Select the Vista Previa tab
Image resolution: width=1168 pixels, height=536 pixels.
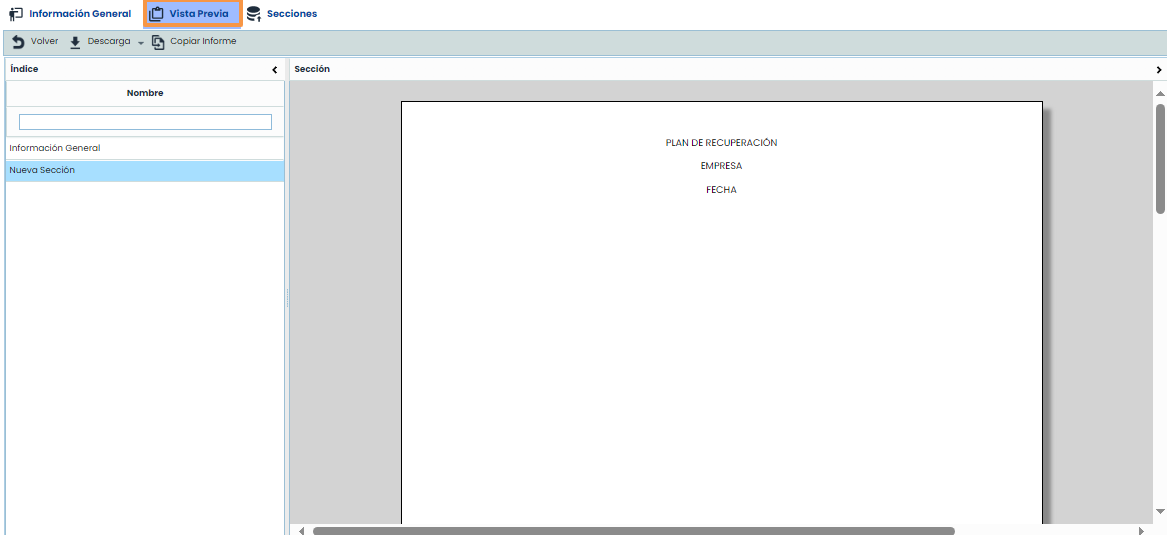pyautogui.click(x=192, y=14)
